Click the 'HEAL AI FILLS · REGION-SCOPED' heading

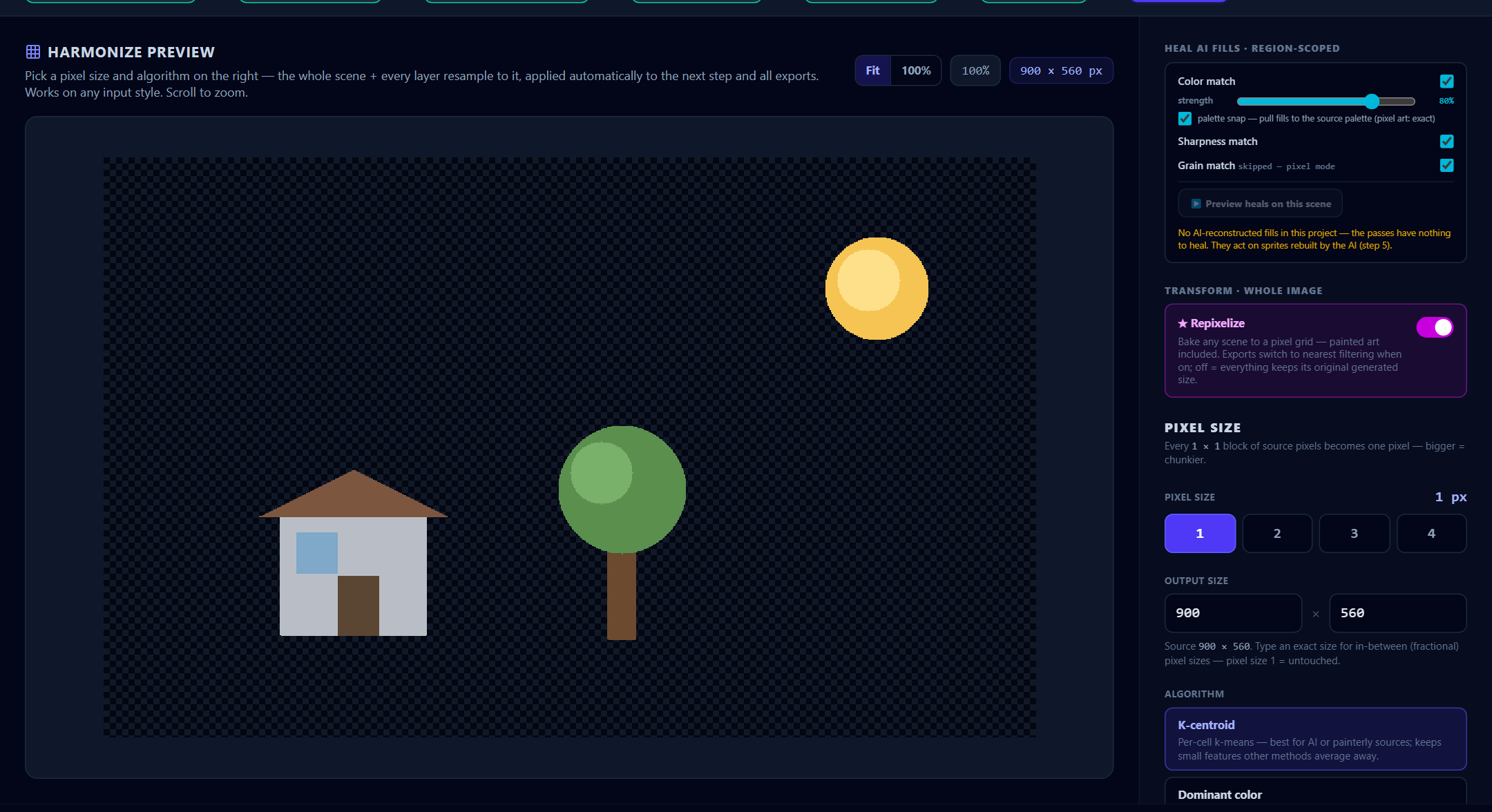[1252, 48]
